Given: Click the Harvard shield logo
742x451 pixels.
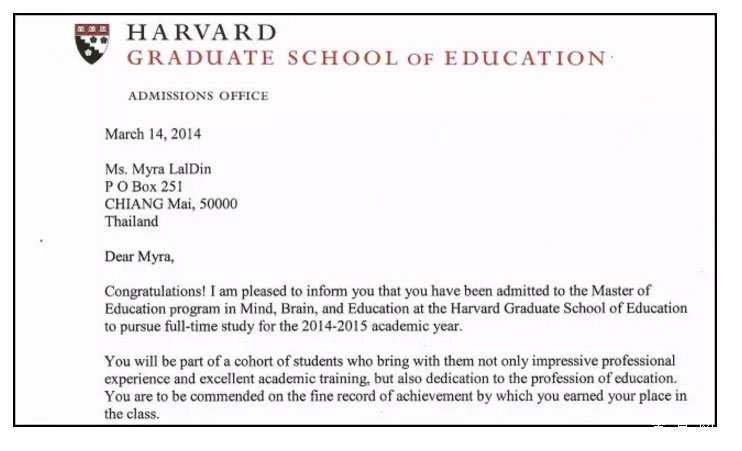Looking at the screenshot, I should [x=92, y=43].
